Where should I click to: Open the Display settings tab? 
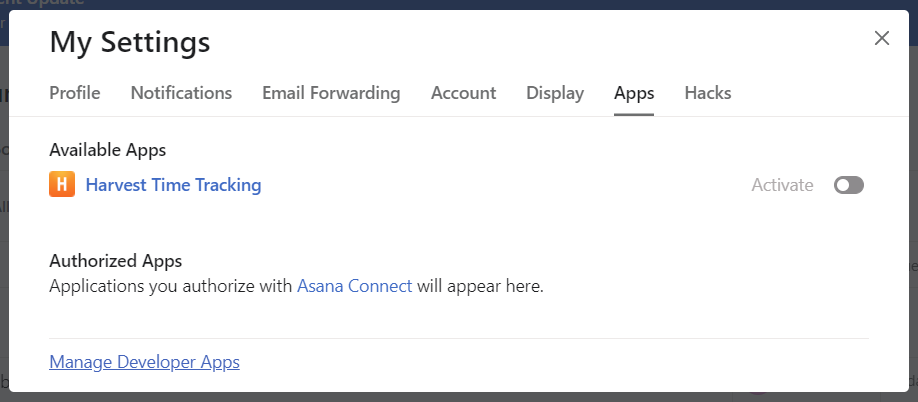555,93
